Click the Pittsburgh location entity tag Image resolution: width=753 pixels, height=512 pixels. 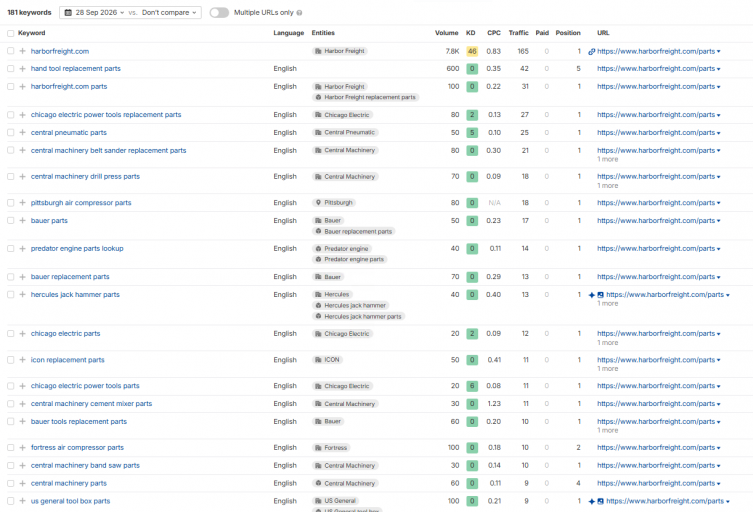[334, 203]
